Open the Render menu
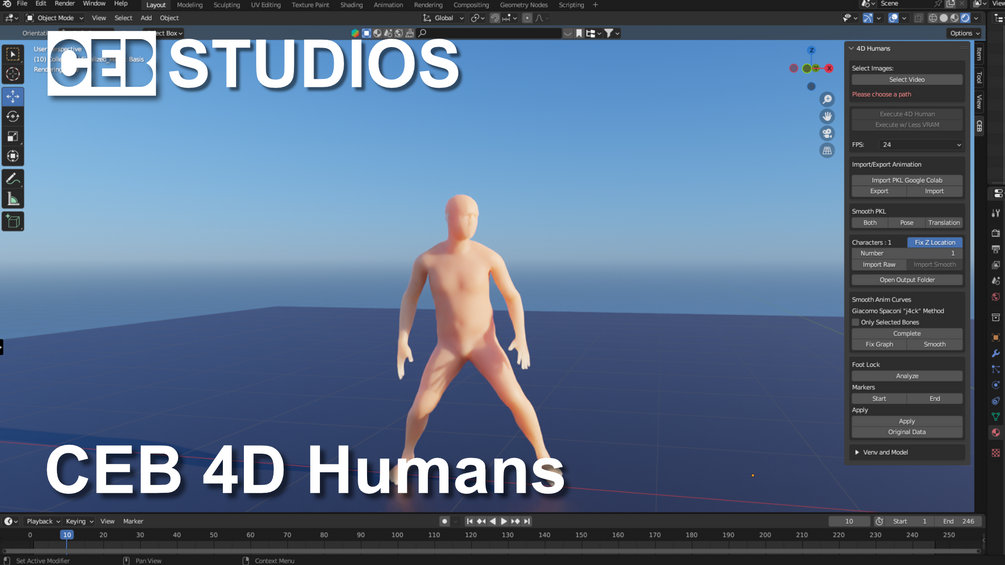 tap(64, 4)
